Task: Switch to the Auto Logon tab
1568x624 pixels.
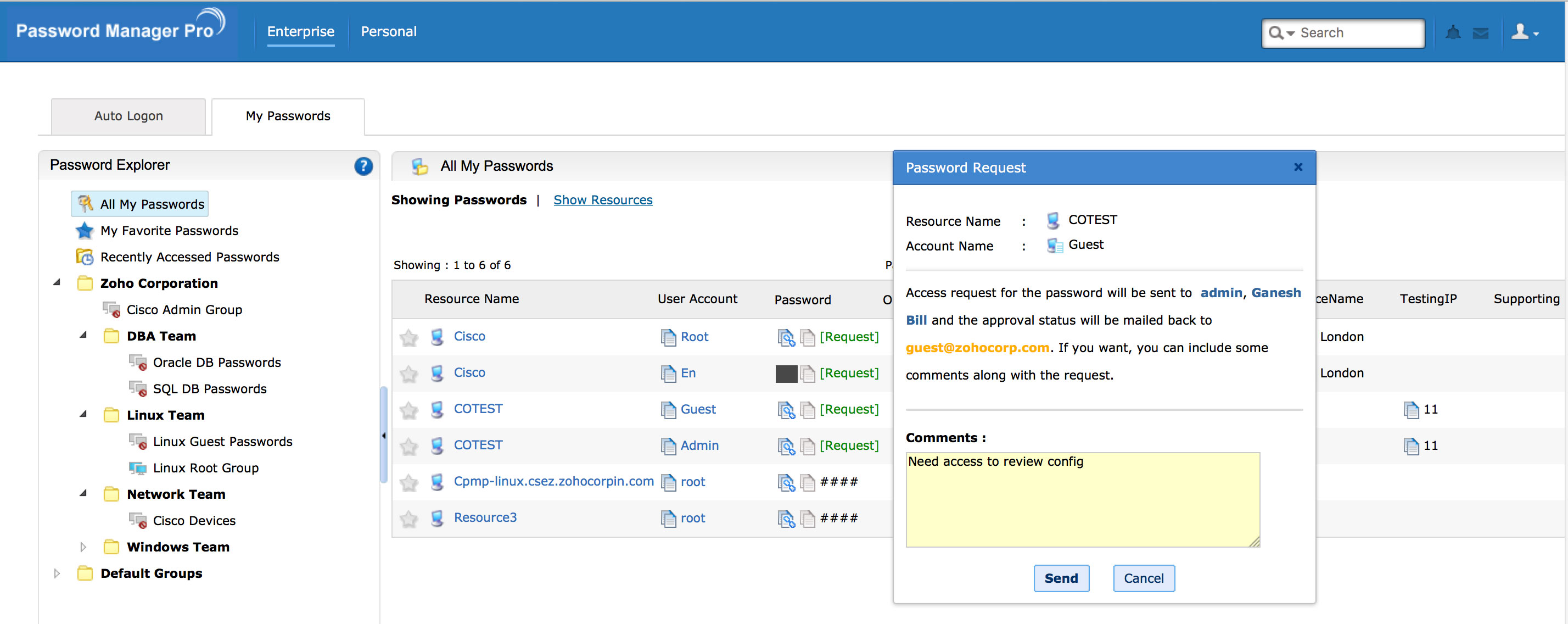Action: click(x=128, y=116)
